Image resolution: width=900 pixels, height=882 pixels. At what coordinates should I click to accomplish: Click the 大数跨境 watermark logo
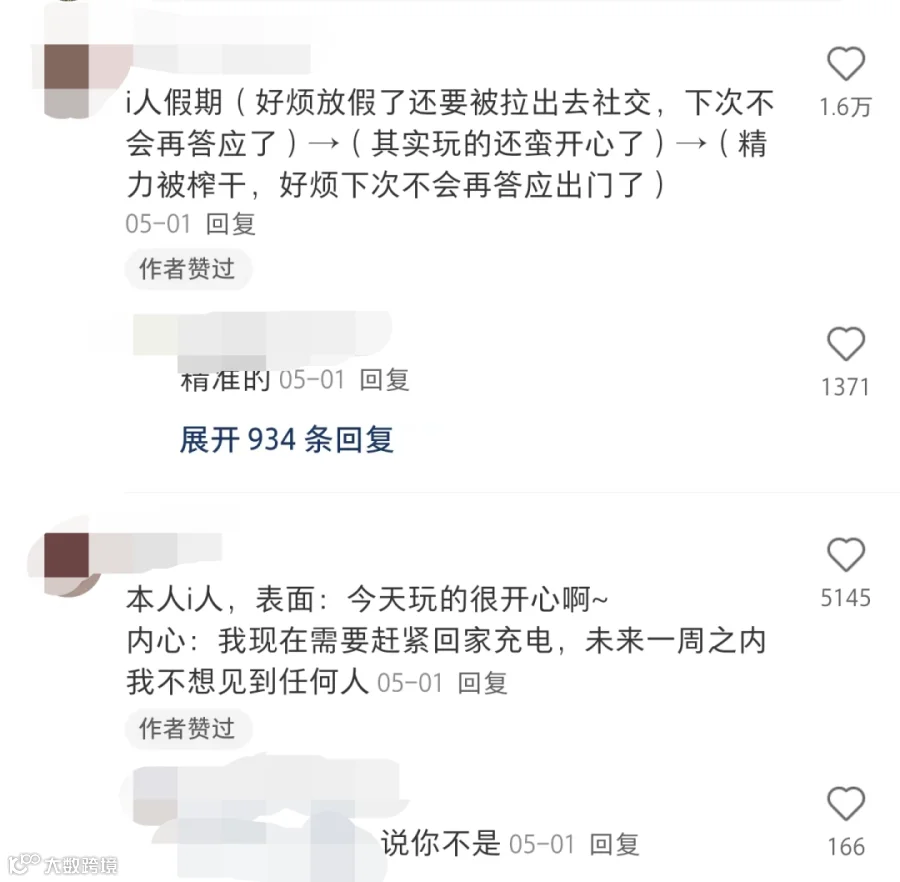click(63, 864)
